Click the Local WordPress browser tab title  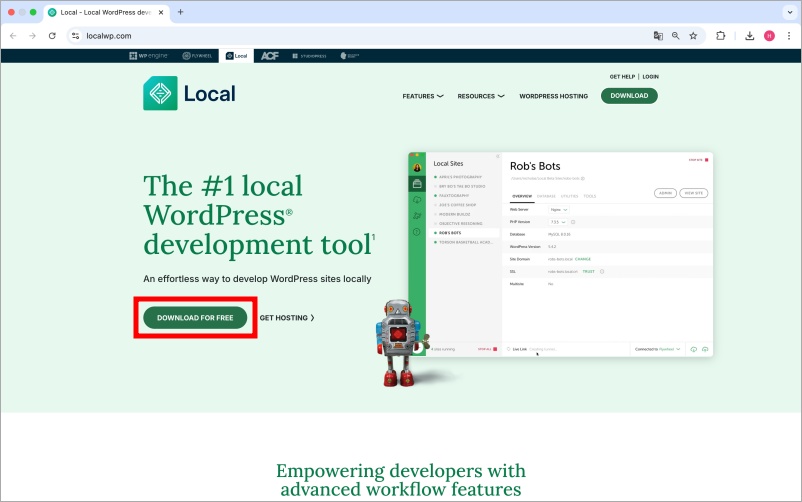pyautogui.click(x=105, y=12)
